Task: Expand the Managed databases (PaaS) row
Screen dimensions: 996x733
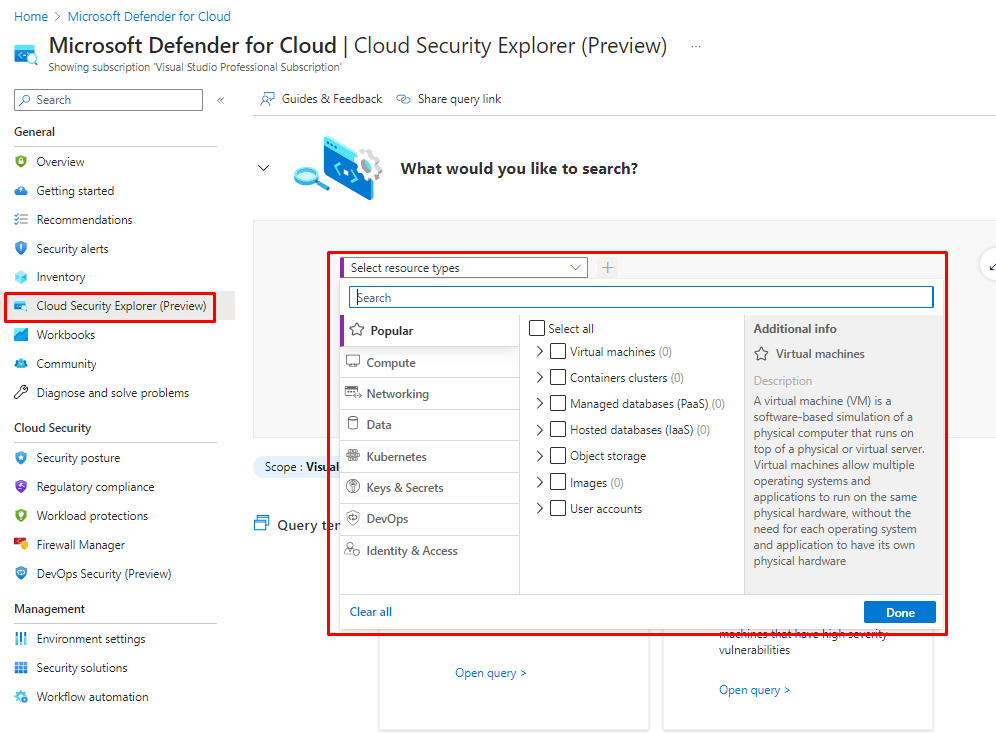Action: click(540, 404)
